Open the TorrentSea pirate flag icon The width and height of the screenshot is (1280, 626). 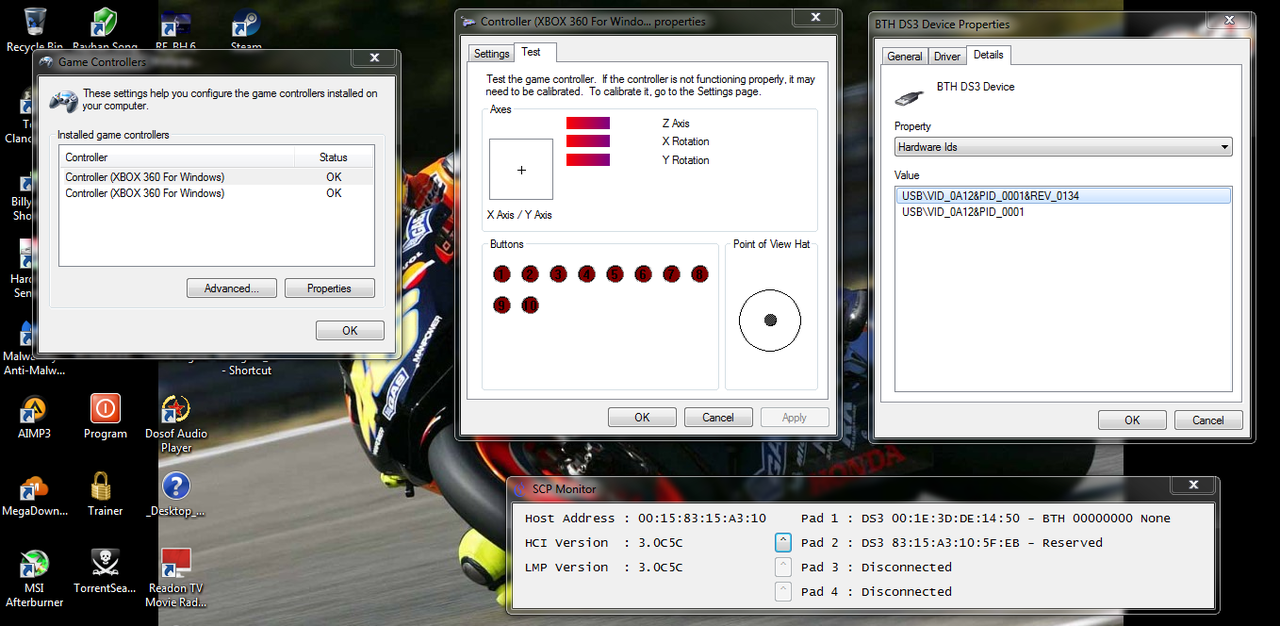(104, 564)
